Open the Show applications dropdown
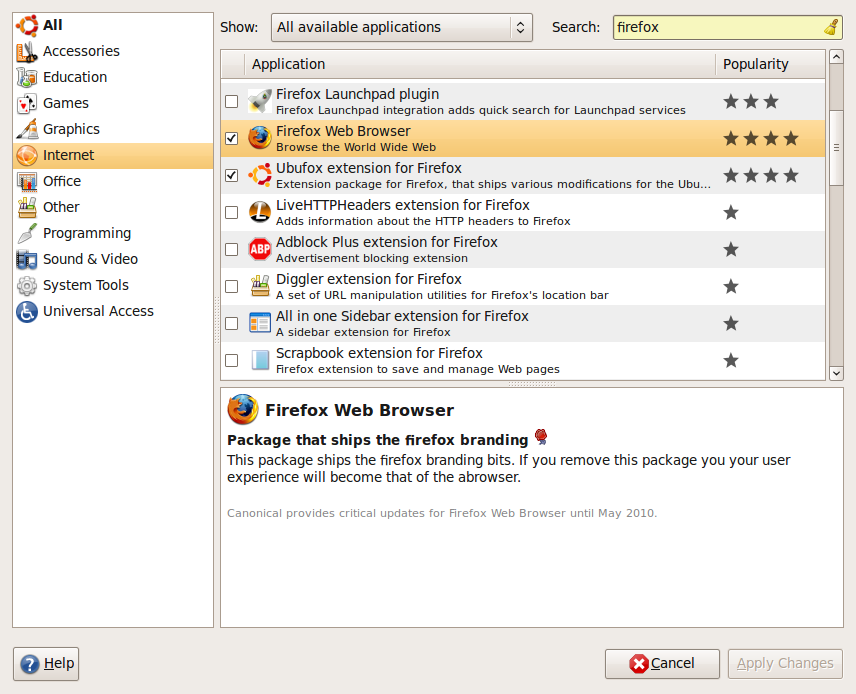This screenshot has height=694, width=856. (401, 27)
